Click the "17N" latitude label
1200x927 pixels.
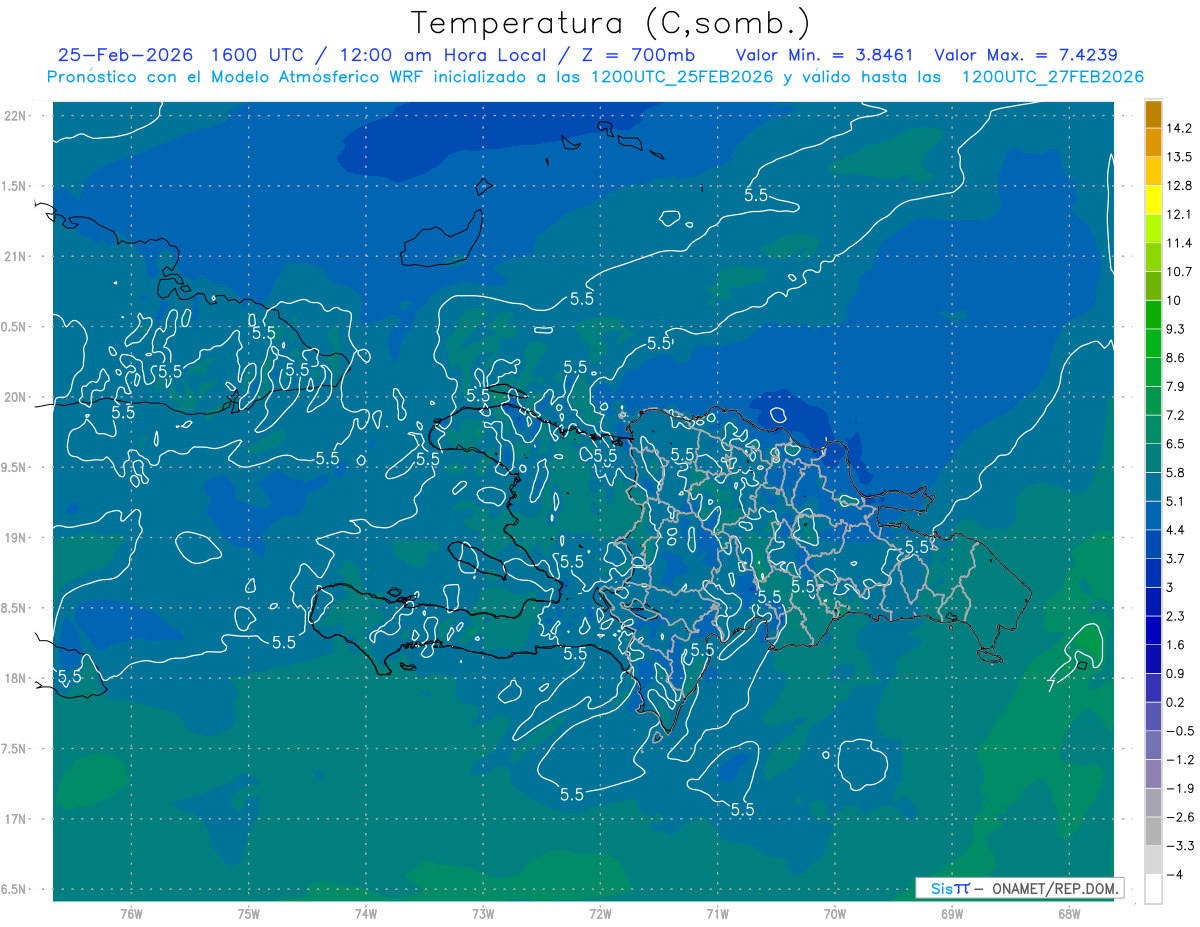(14, 819)
